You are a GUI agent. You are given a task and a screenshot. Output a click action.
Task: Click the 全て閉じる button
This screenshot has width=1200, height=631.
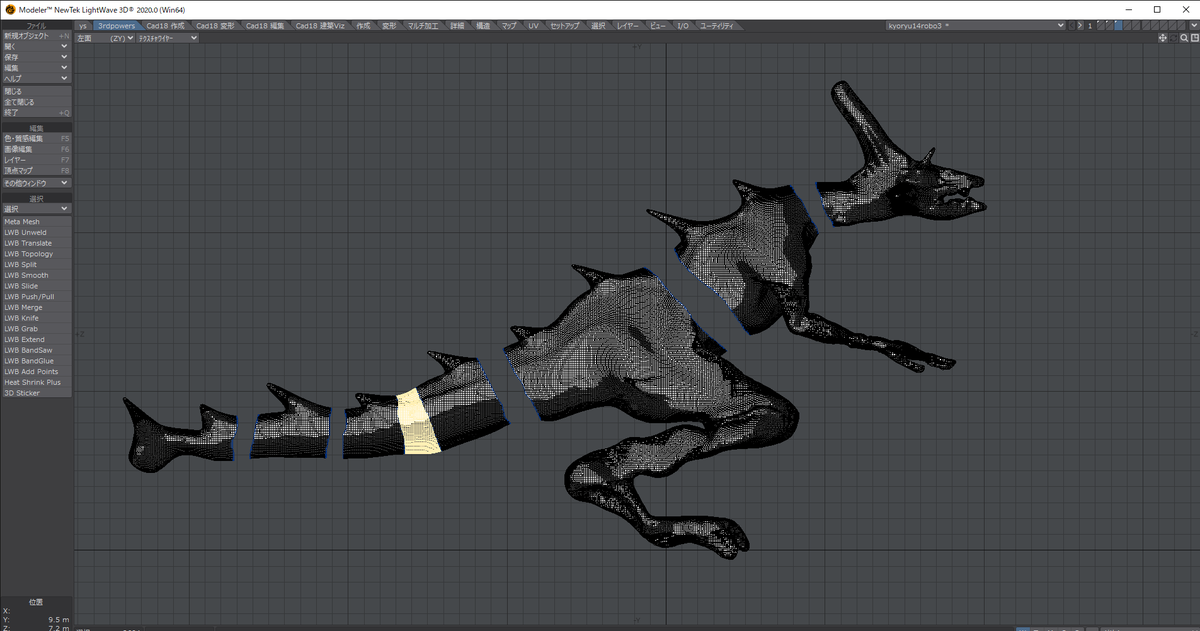pos(36,102)
